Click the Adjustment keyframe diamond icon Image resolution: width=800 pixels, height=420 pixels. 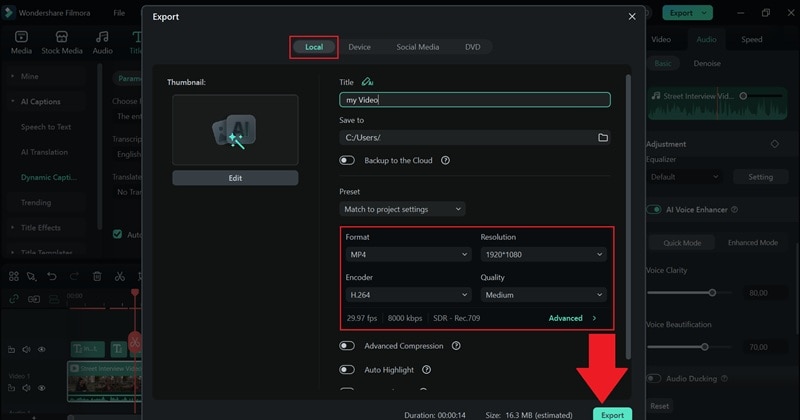[774, 144]
